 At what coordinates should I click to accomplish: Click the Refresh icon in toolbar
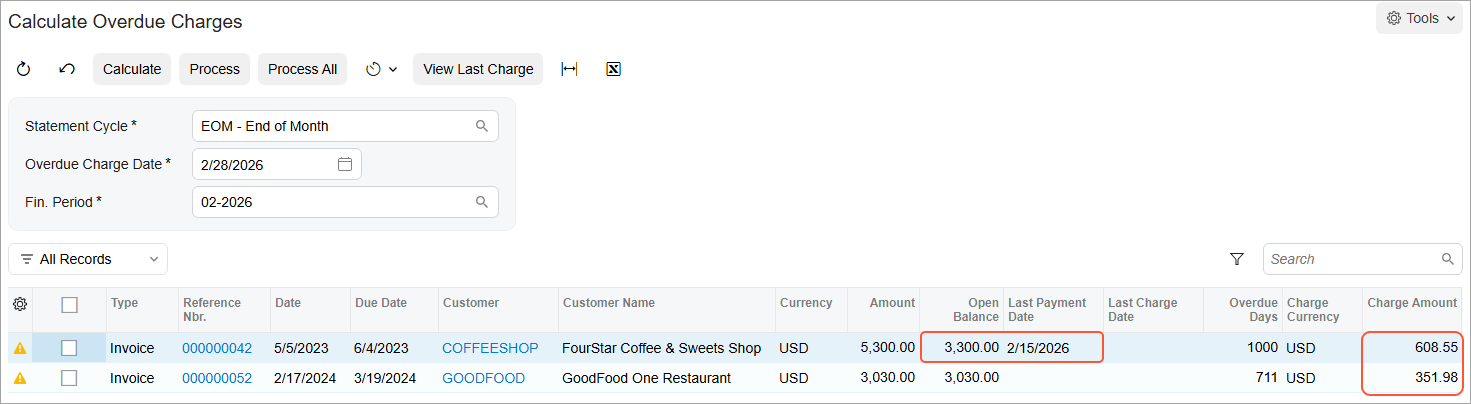[24, 69]
